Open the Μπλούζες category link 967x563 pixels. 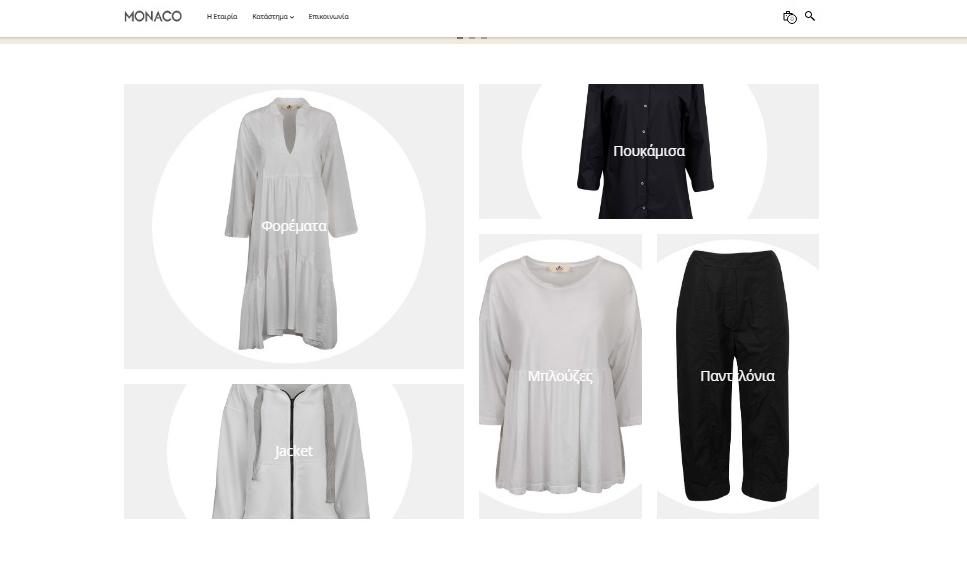coord(560,376)
